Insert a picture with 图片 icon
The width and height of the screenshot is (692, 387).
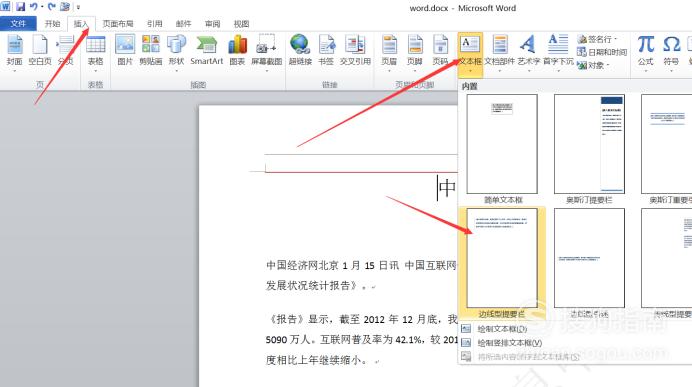125,50
